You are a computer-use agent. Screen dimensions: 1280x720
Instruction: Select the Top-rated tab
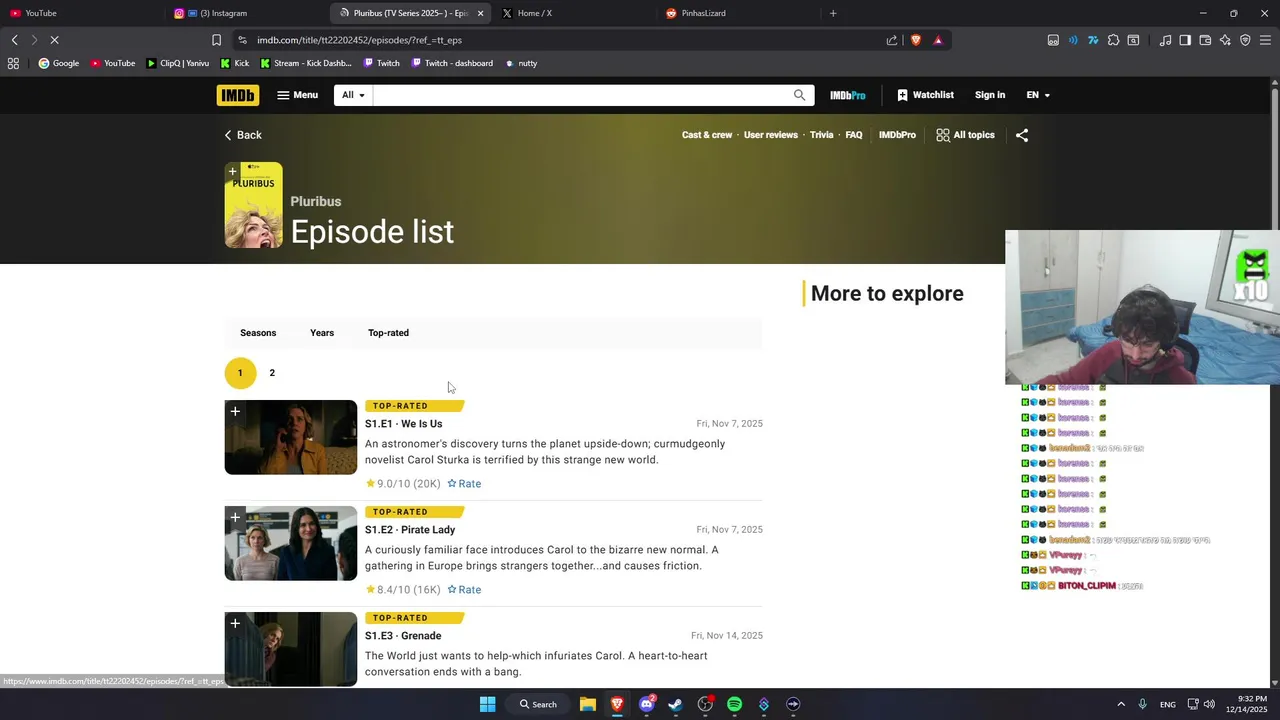pyautogui.click(x=388, y=333)
